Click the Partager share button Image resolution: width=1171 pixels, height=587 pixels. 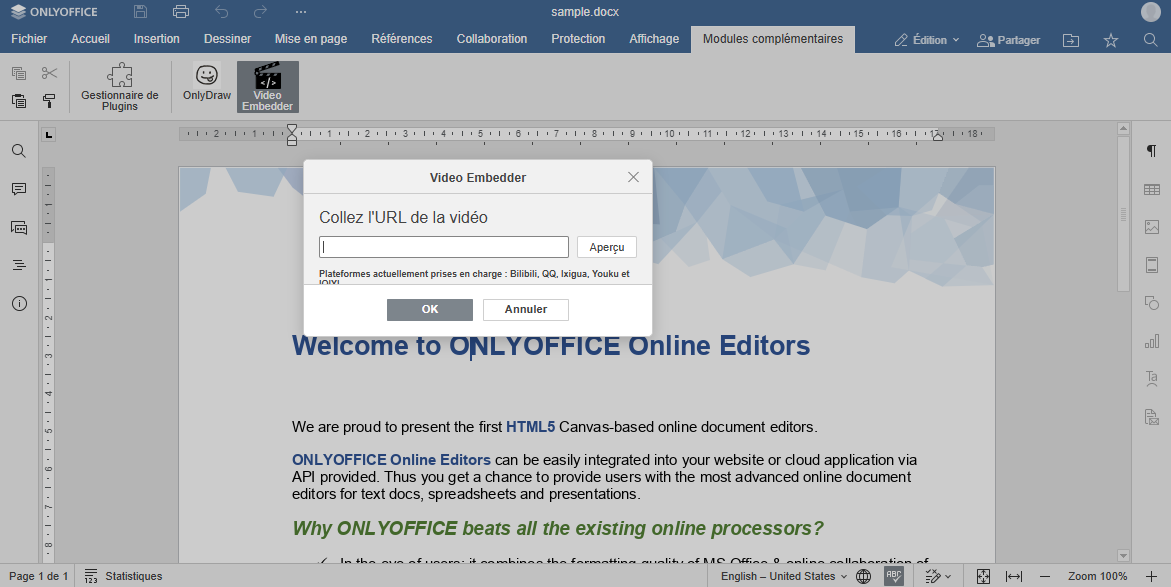coord(1008,40)
